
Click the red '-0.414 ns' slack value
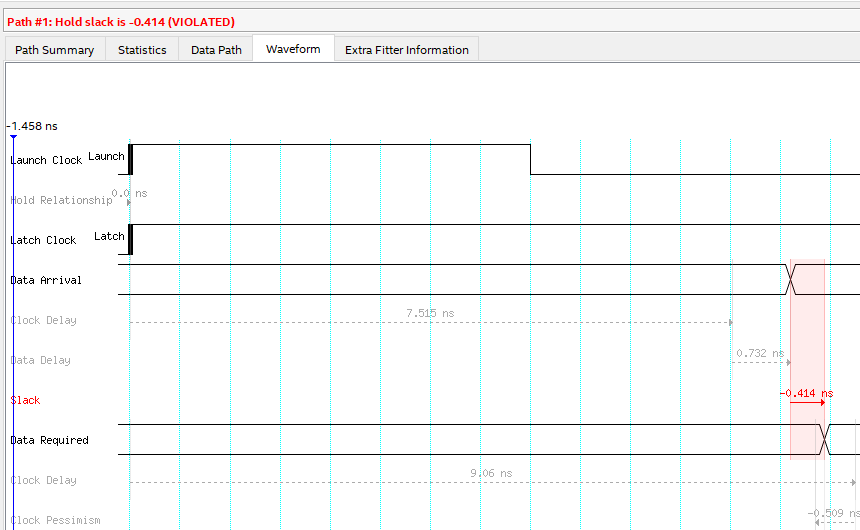(806, 393)
